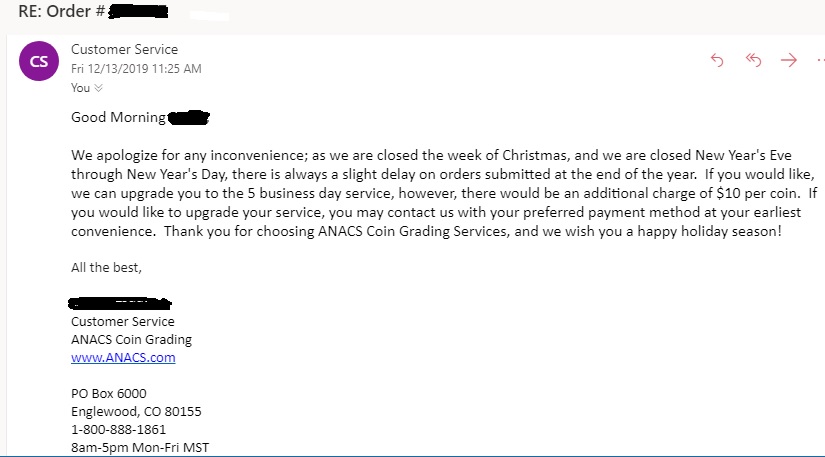825x457 pixels.
Task: Click the PO Box 6000 address line
Action: pos(108,393)
